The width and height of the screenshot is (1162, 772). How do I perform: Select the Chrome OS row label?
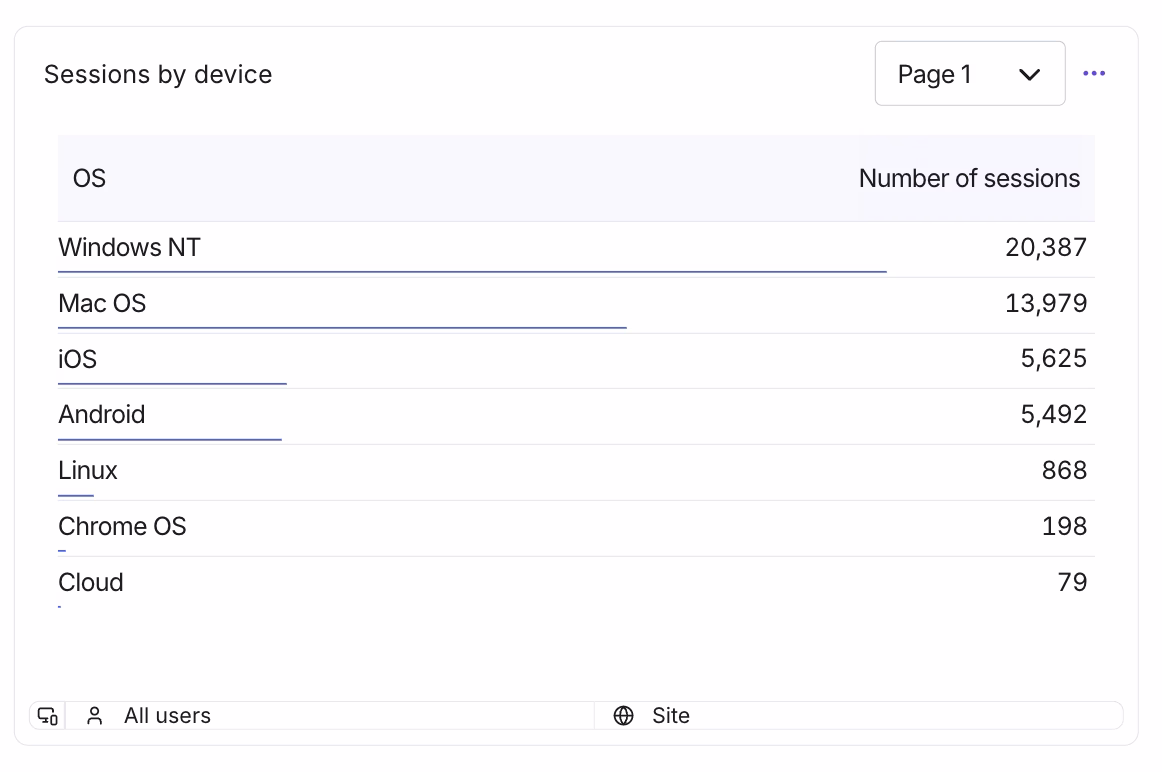122,527
